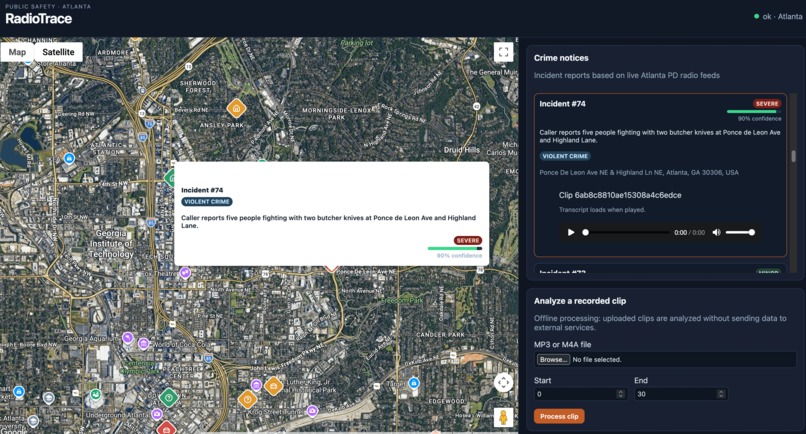806x434 pixels.
Task: Toggle fullscreen map view
Action: click(503, 51)
